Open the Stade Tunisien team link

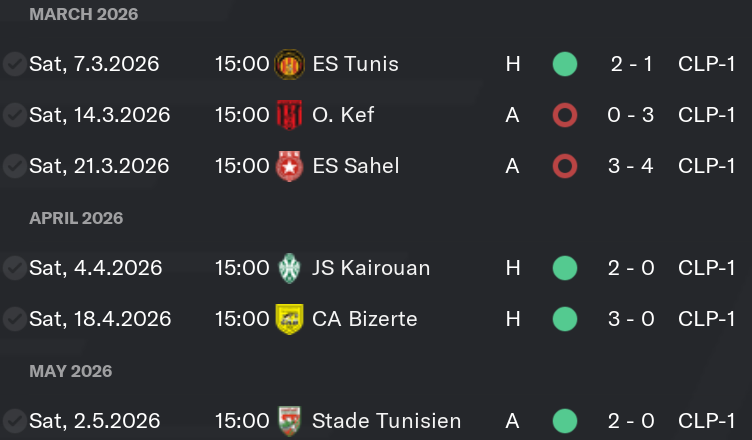387,421
